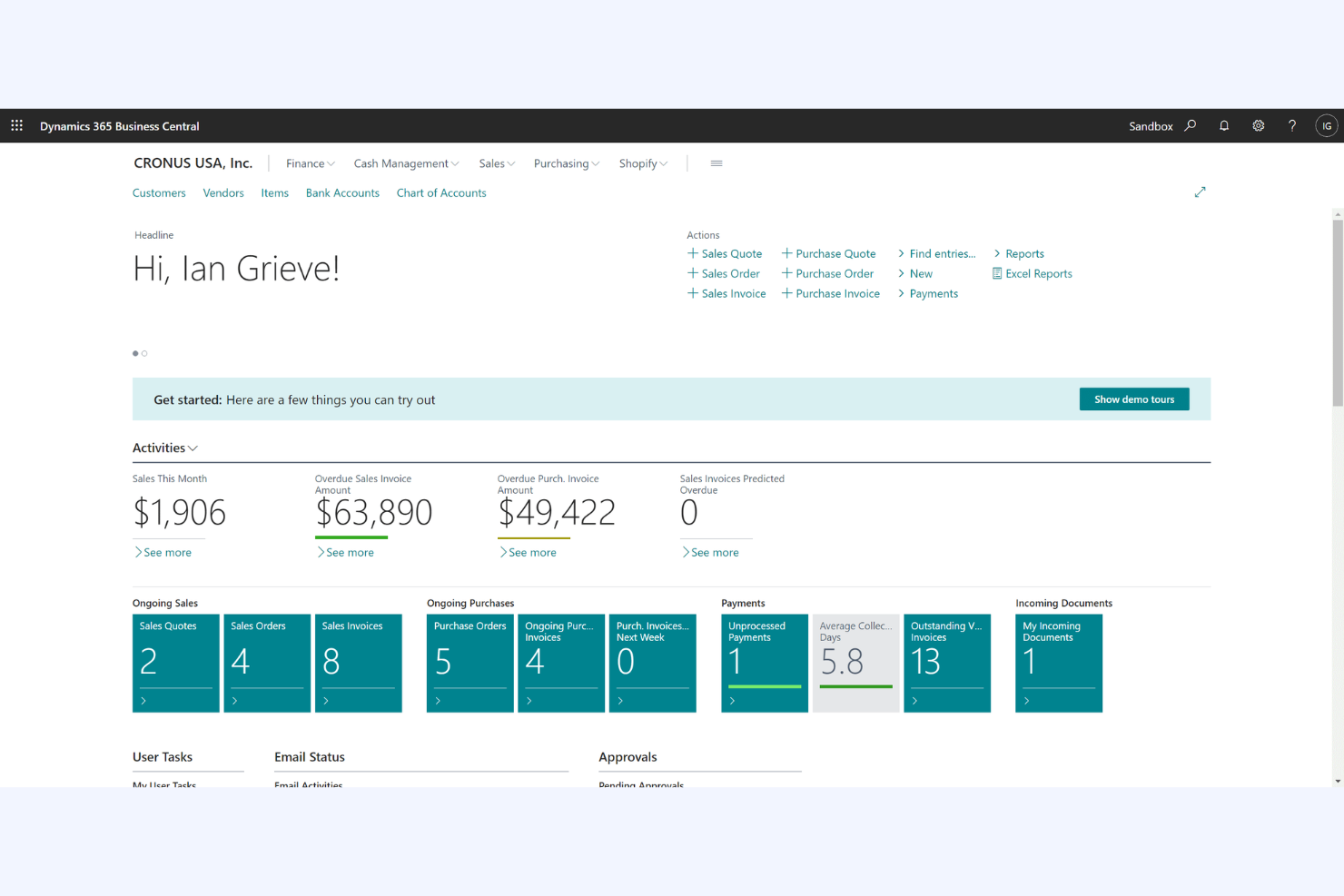1344x896 pixels.
Task: Open search next to Sandbox label
Action: (1190, 125)
